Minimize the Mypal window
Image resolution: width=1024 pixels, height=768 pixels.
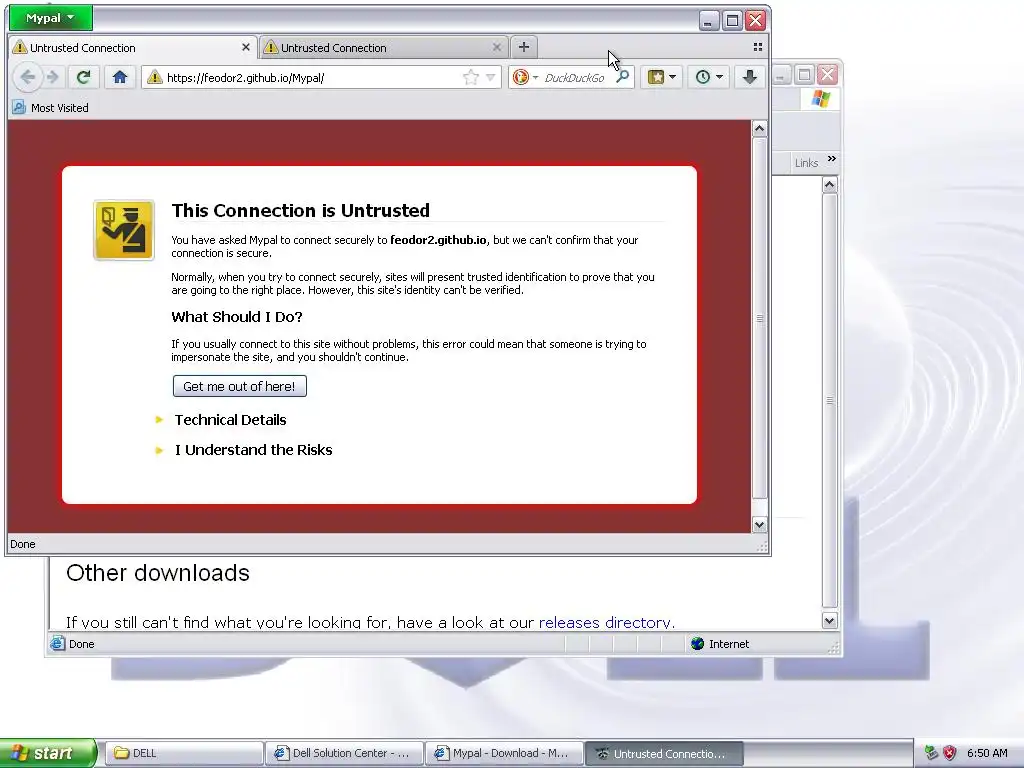[709, 20]
